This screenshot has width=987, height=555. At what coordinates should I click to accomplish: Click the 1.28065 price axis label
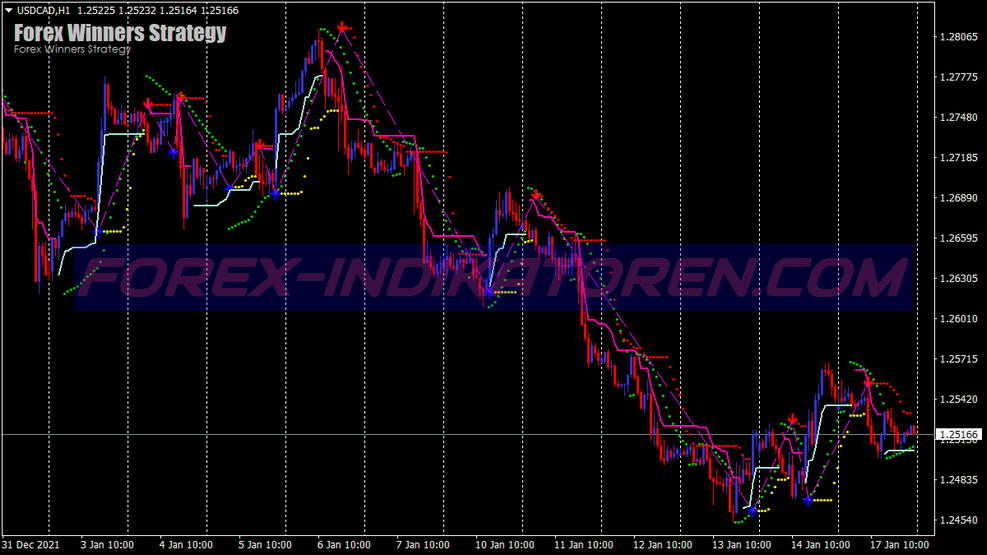(958, 37)
